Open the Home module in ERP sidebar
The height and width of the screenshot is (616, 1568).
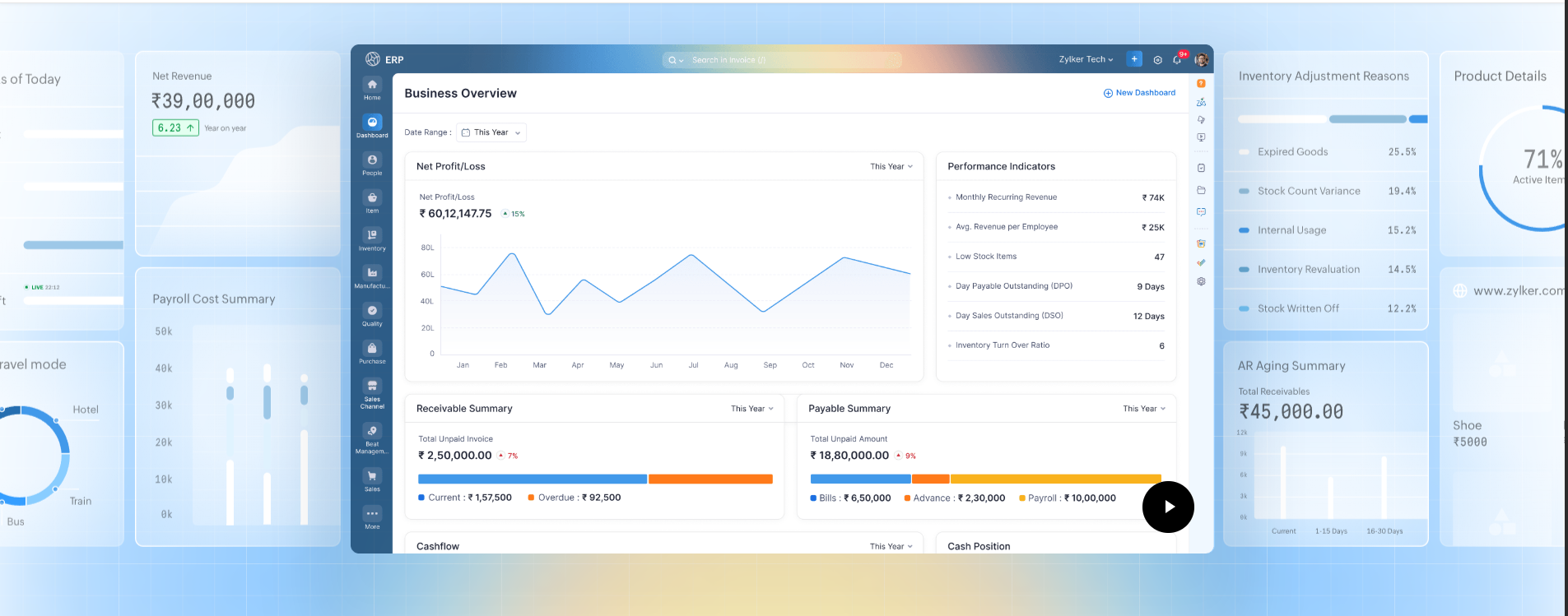pos(372,89)
